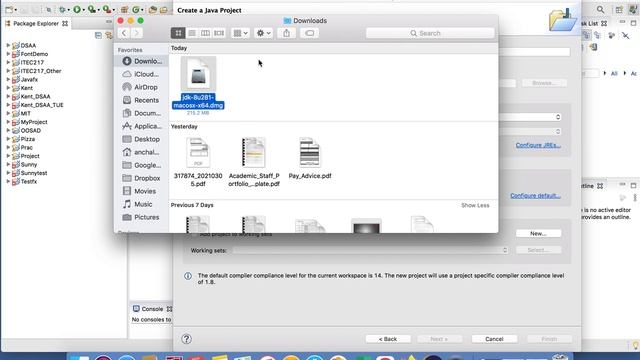The height and width of the screenshot is (360, 640).
Task: Click the Finder Search field
Action: (430, 33)
